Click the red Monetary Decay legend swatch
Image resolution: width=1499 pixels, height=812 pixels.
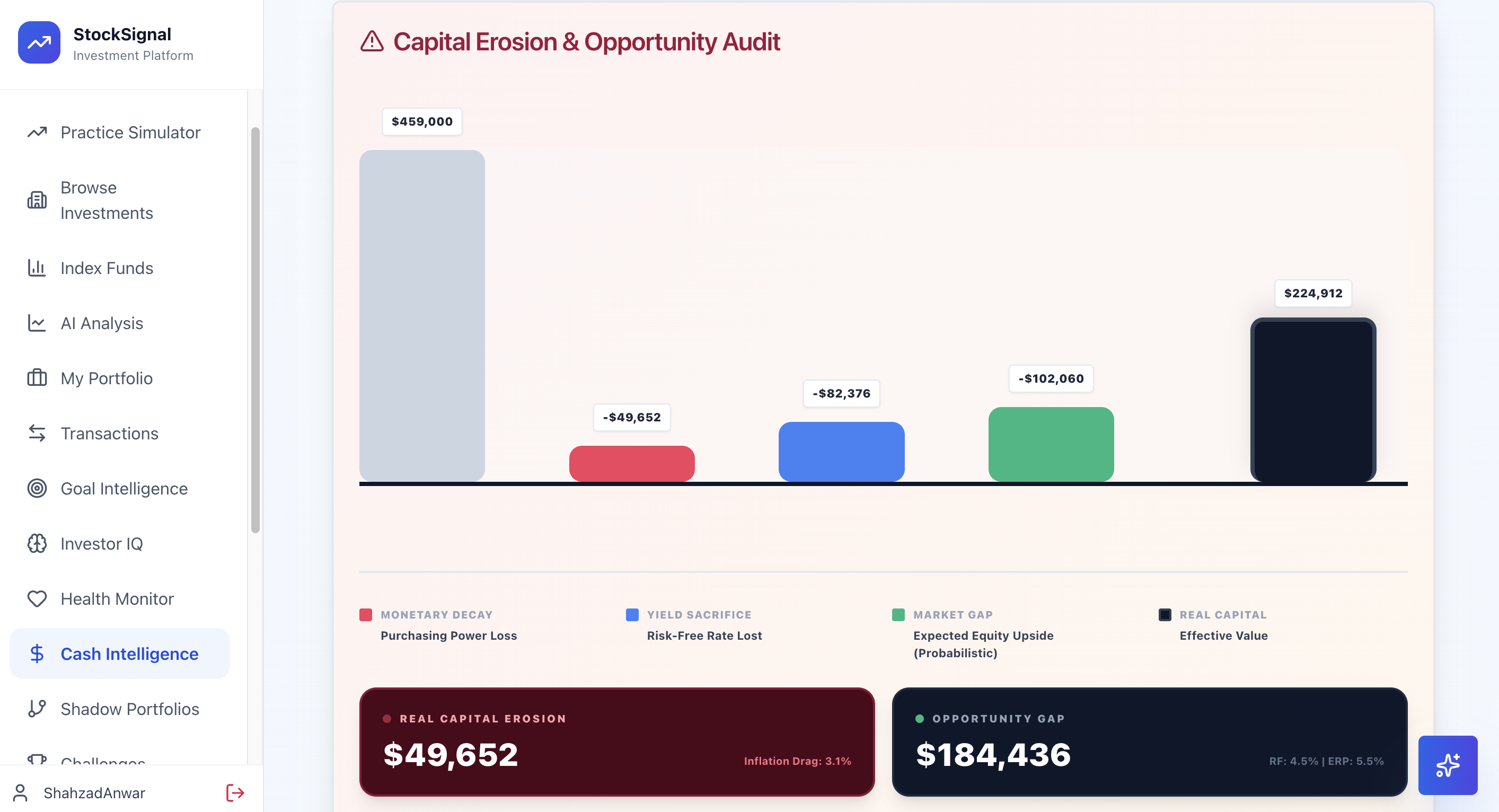[365, 615]
